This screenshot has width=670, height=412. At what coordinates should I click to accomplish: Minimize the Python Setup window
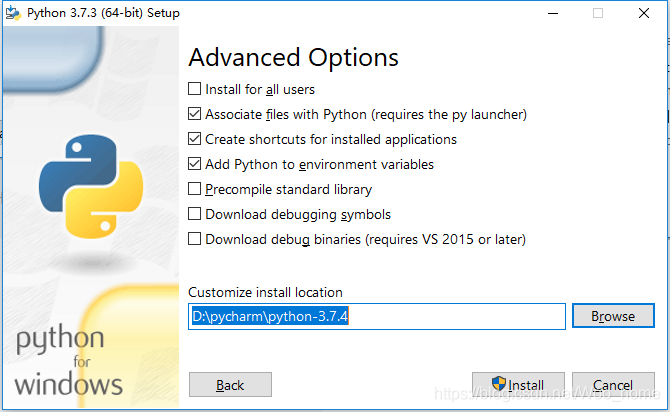click(553, 13)
